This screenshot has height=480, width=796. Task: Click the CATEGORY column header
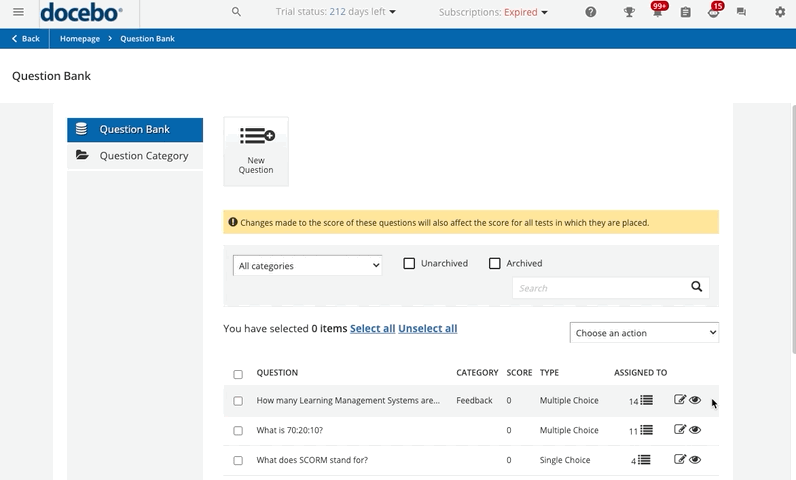(477, 372)
